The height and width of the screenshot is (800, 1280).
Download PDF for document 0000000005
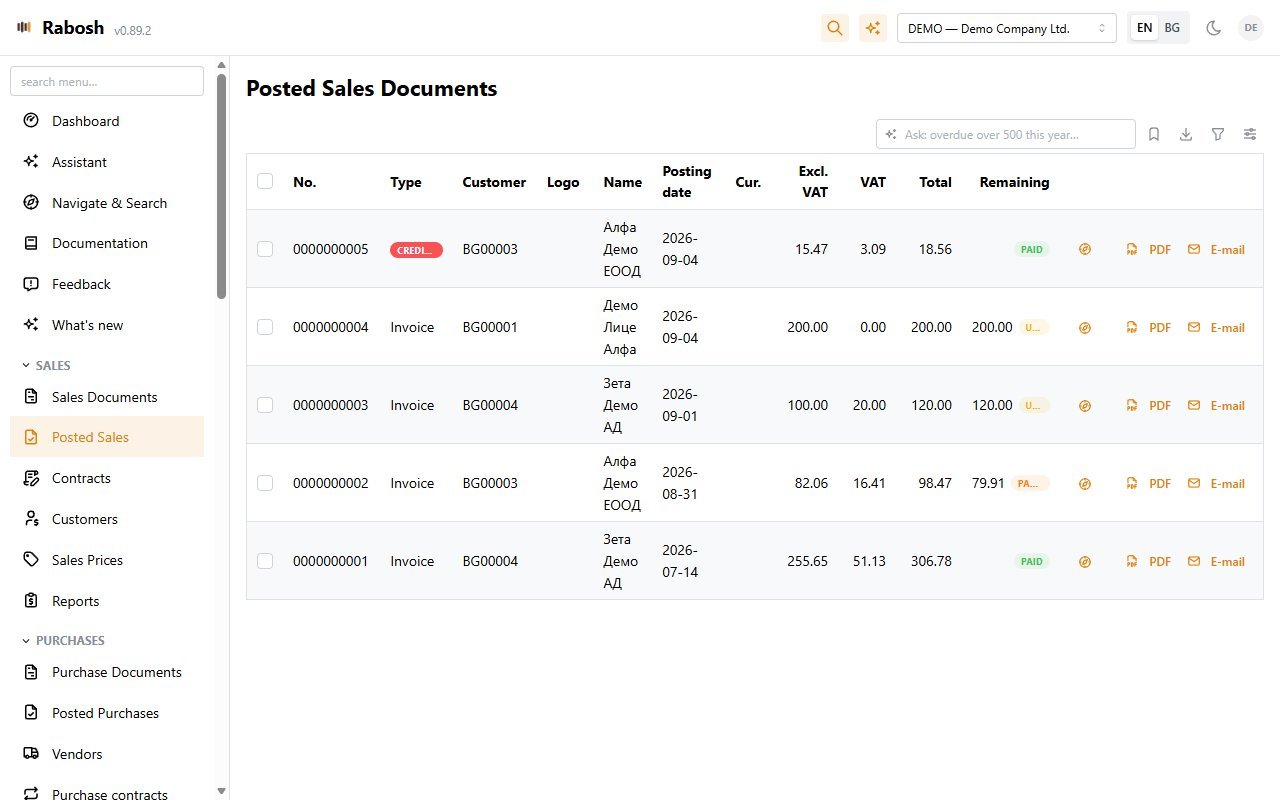pyautogui.click(x=1149, y=249)
